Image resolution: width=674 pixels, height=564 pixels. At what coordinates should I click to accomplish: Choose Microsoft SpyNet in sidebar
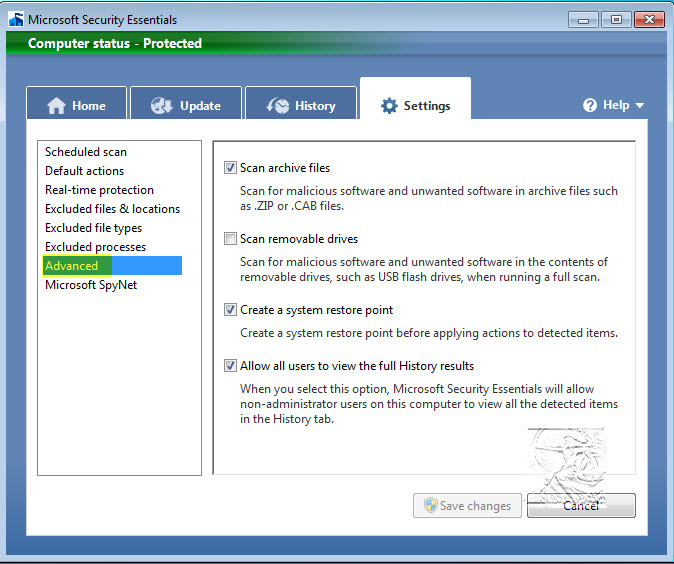pyautogui.click(x=91, y=285)
